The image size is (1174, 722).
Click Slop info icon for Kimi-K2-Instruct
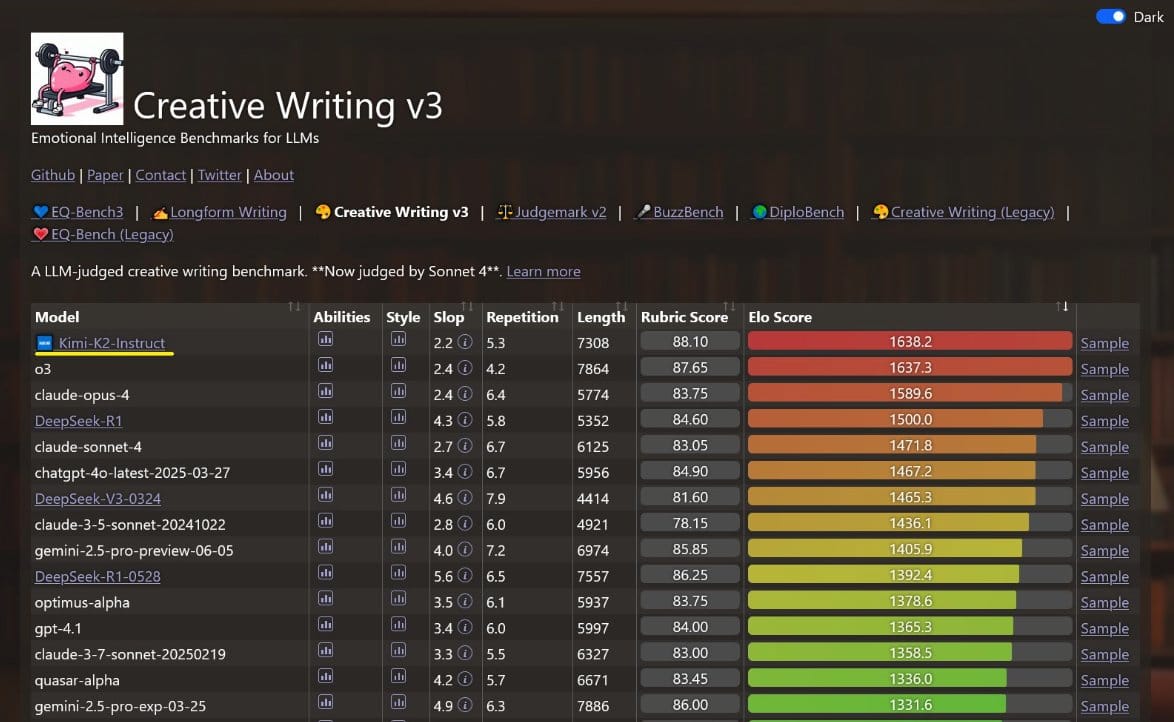[465, 342]
